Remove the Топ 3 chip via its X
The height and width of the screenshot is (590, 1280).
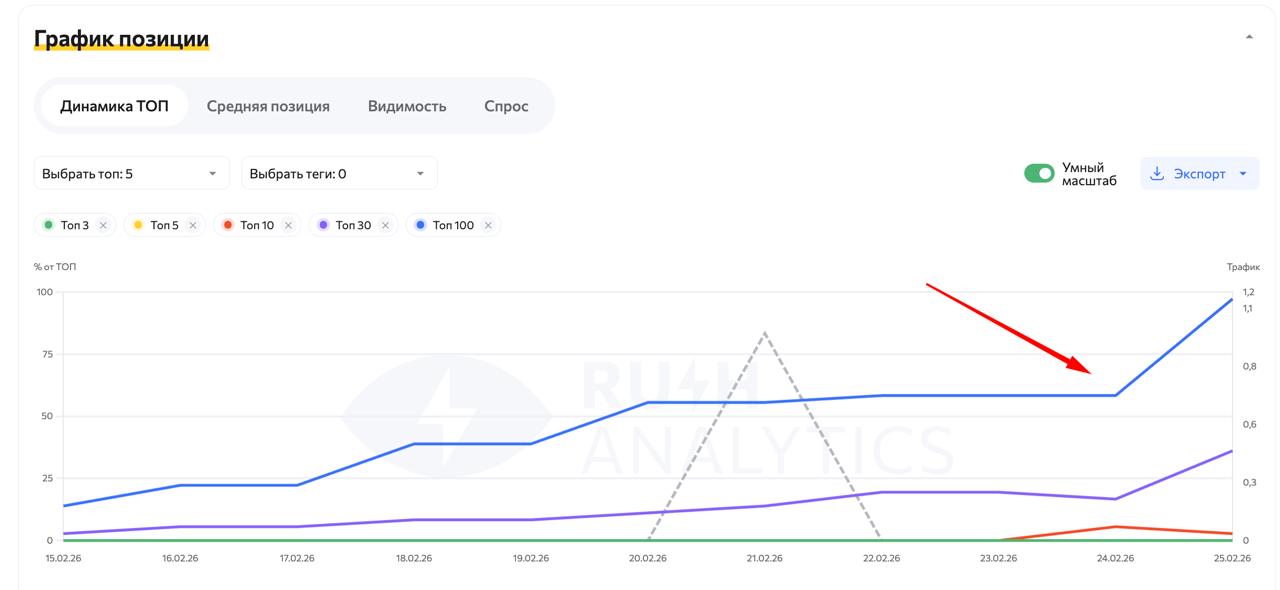pyautogui.click(x=103, y=225)
